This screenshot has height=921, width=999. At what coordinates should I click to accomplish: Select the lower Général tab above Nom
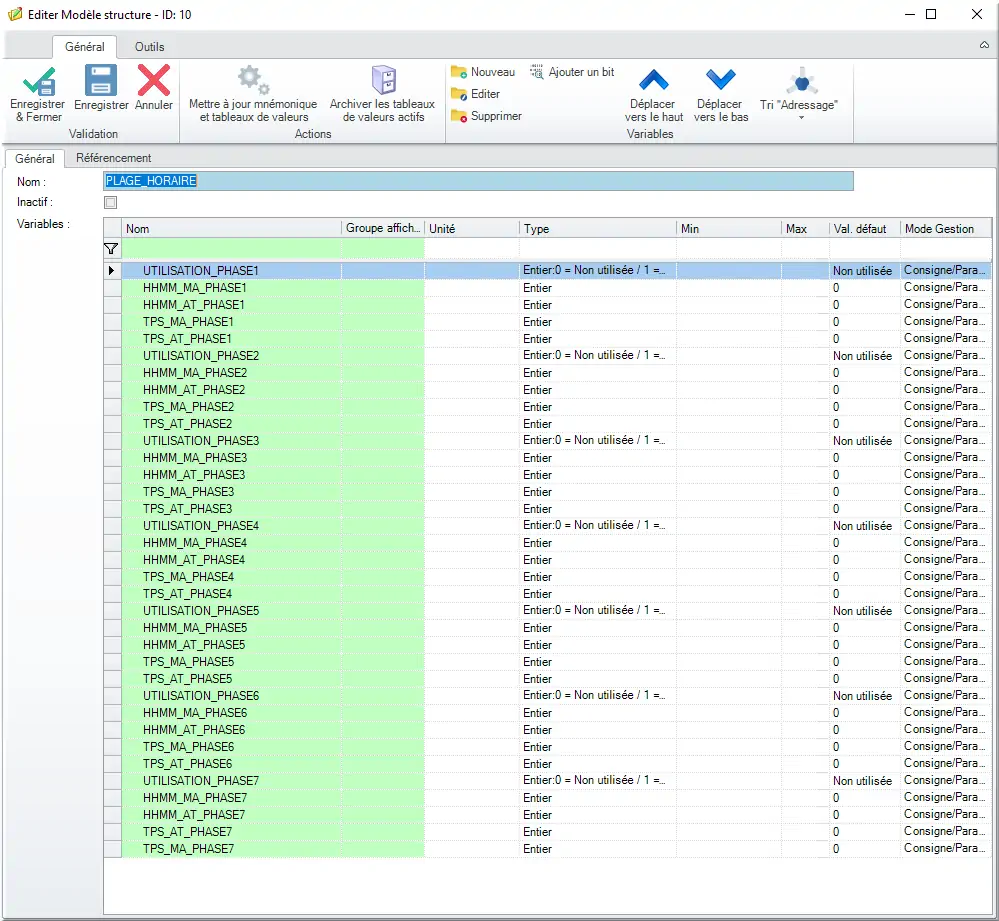[35, 159]
